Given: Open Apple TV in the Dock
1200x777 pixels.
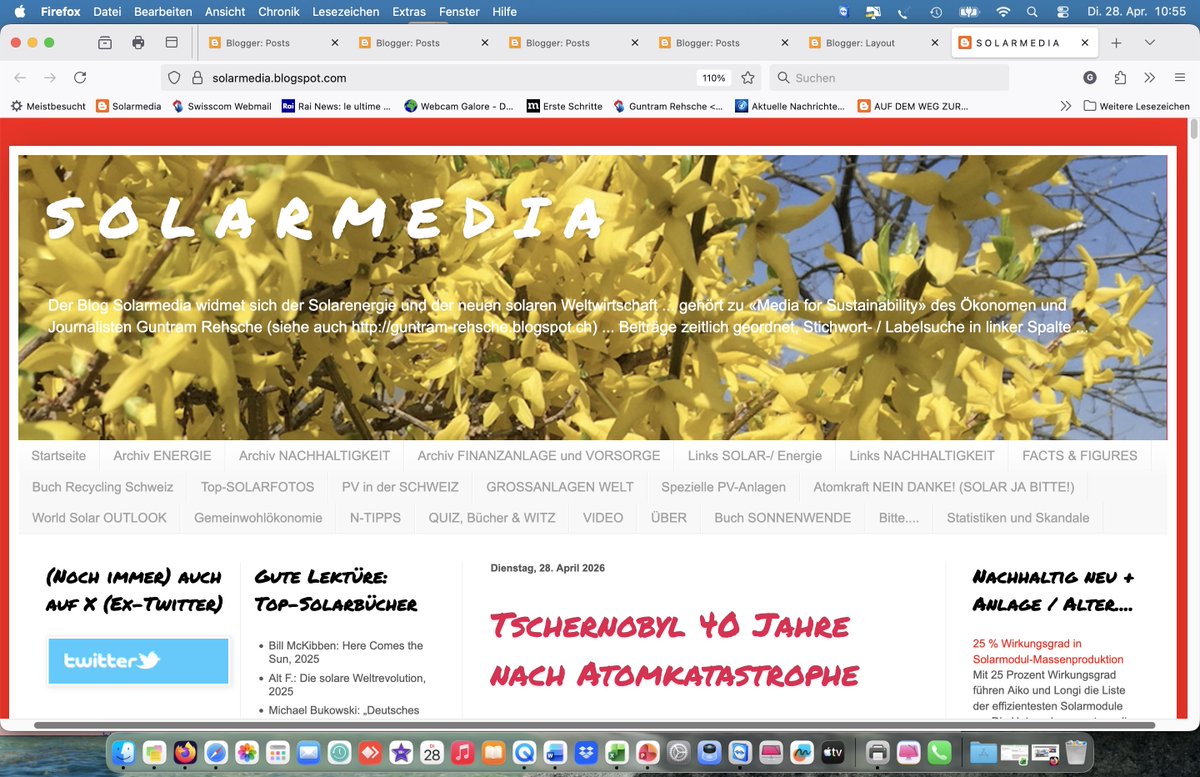Looking at the screenshot, I should pyautogui.click(x=832, y=751).
